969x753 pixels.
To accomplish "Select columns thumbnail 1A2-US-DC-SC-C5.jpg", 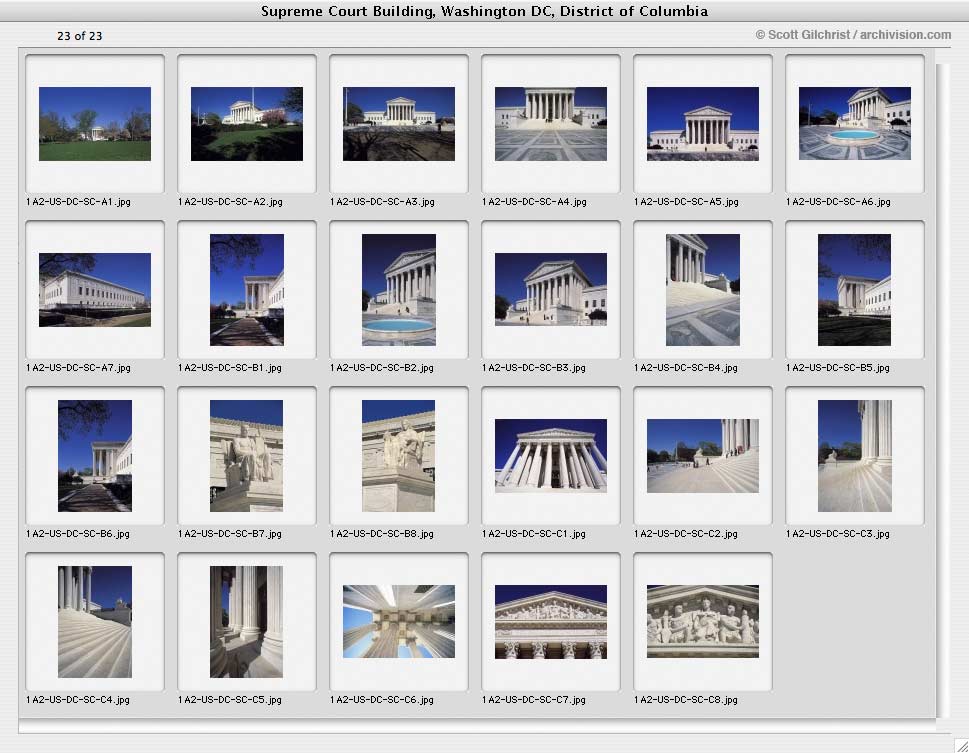I will point(247,622).
